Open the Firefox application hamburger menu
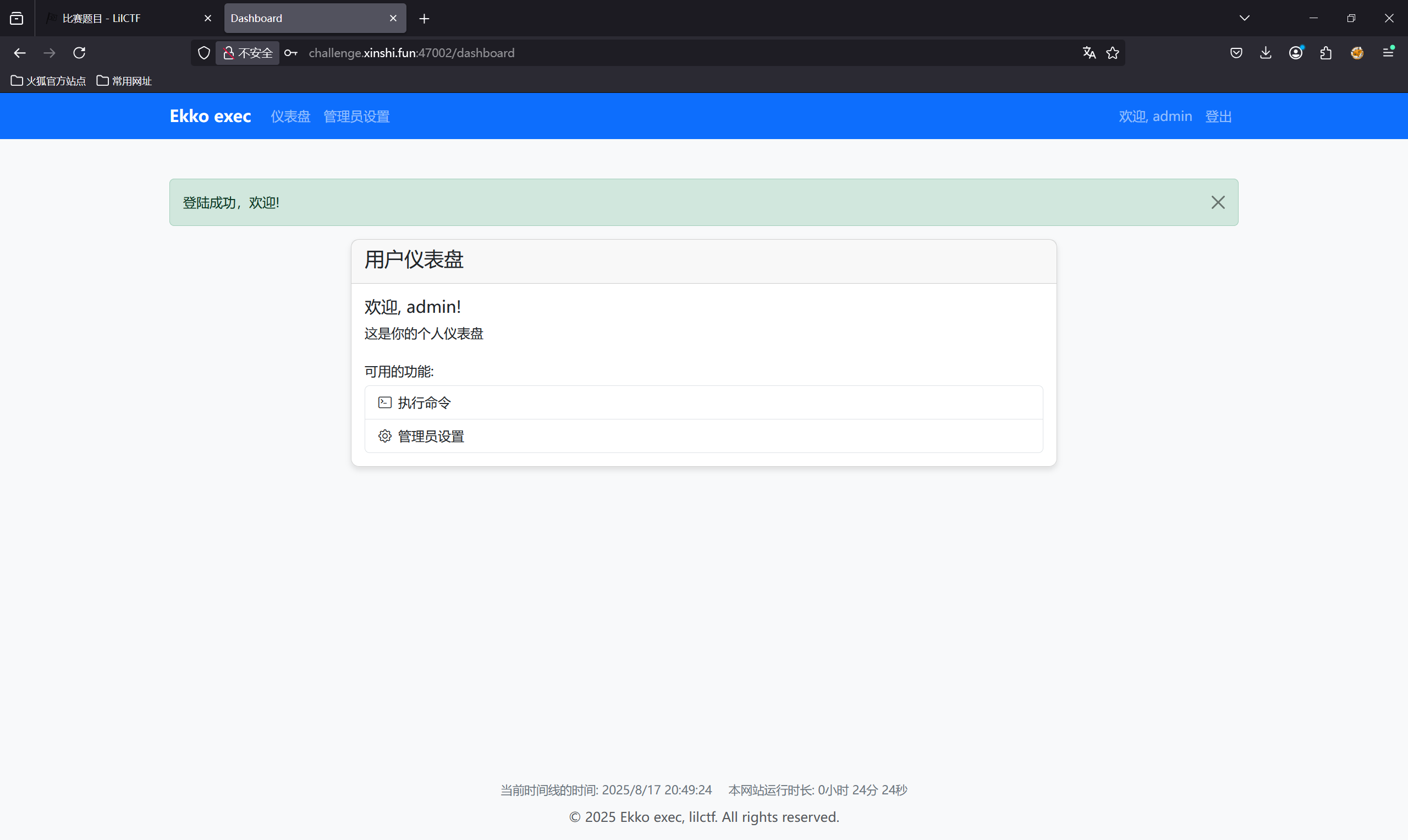The width and height of the screenshot is (1408, 840). (1388, 53)
